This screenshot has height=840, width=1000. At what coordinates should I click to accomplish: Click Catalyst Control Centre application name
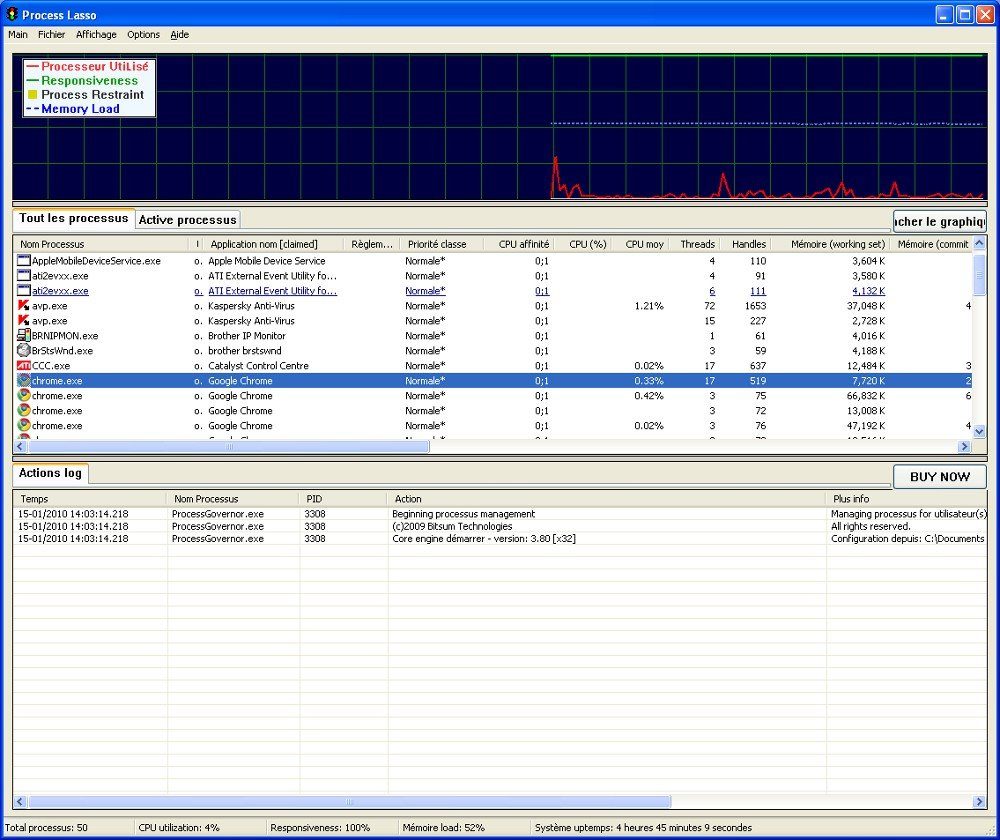pos(258,365)
